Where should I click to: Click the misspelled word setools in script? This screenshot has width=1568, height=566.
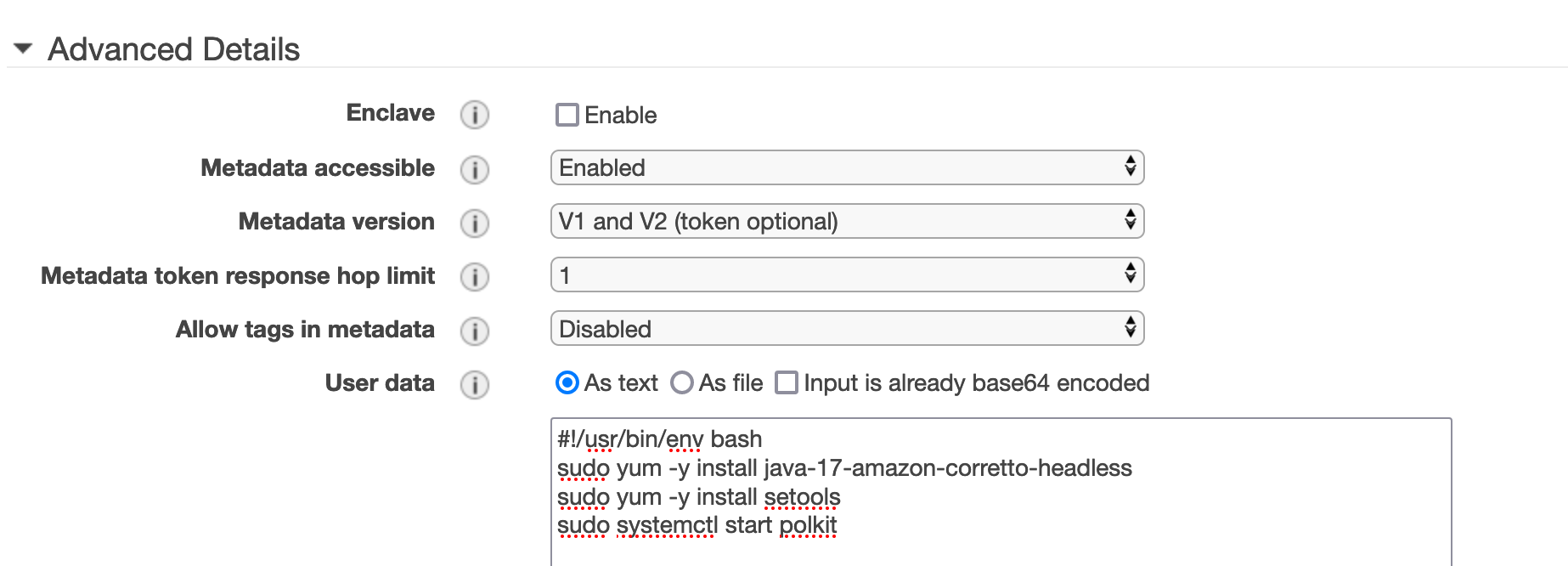802,496
